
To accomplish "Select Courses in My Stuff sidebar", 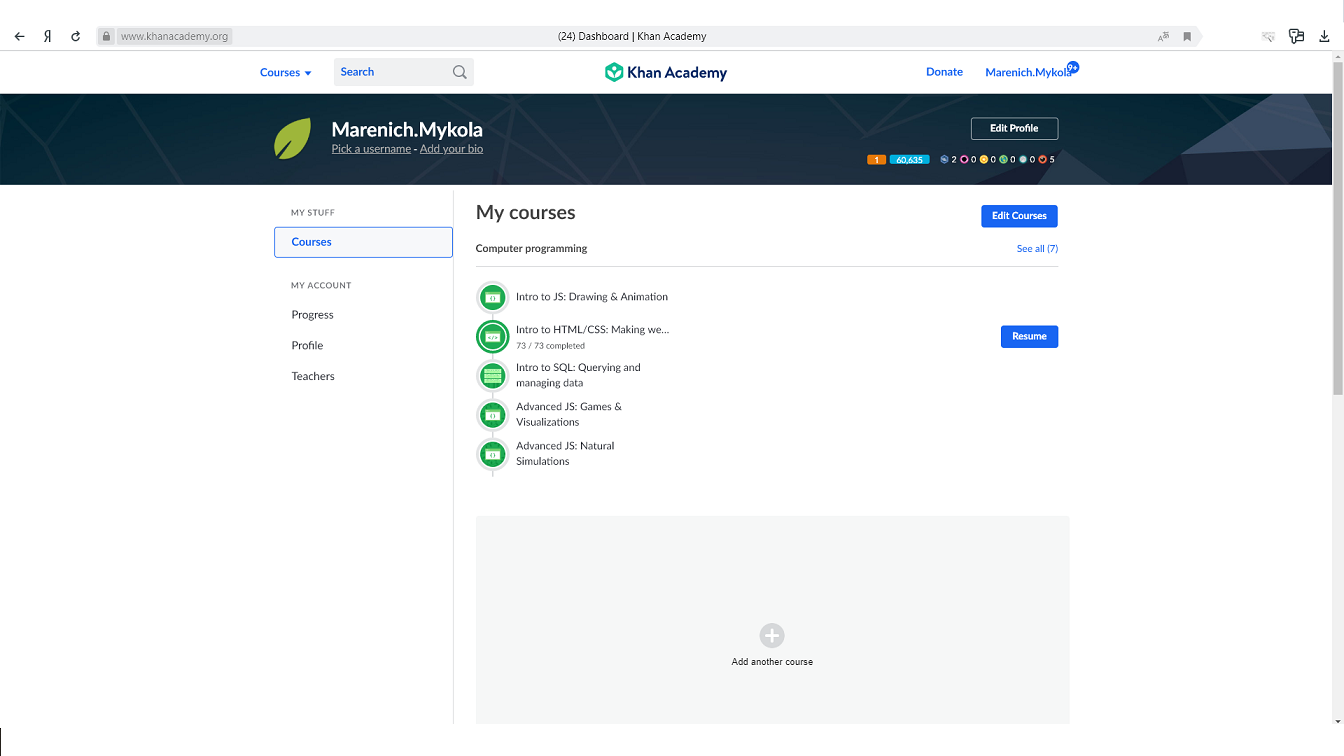I will (363, 242).
